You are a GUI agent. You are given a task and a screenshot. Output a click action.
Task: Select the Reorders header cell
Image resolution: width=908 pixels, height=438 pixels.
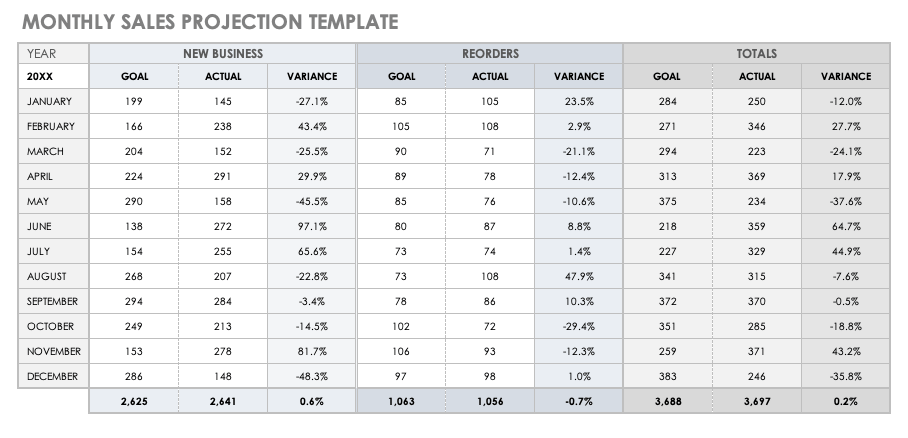[489, 54]
